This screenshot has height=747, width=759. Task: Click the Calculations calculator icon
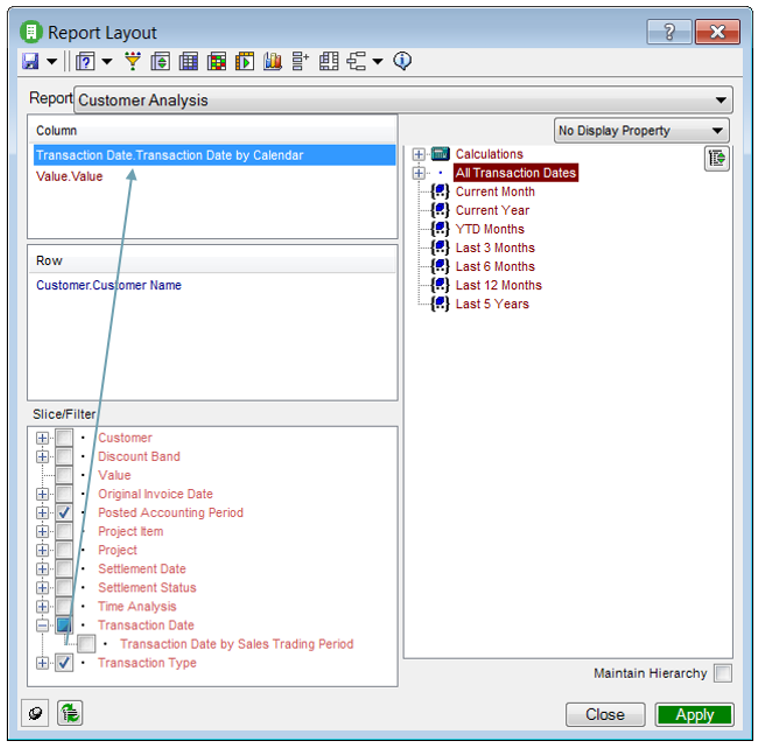440,154
